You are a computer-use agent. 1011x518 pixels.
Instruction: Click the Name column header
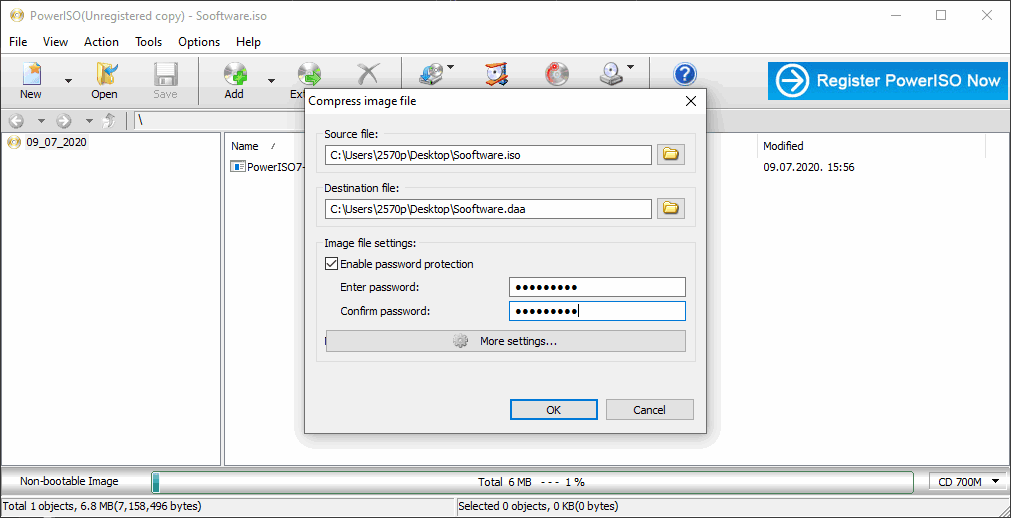245,146
